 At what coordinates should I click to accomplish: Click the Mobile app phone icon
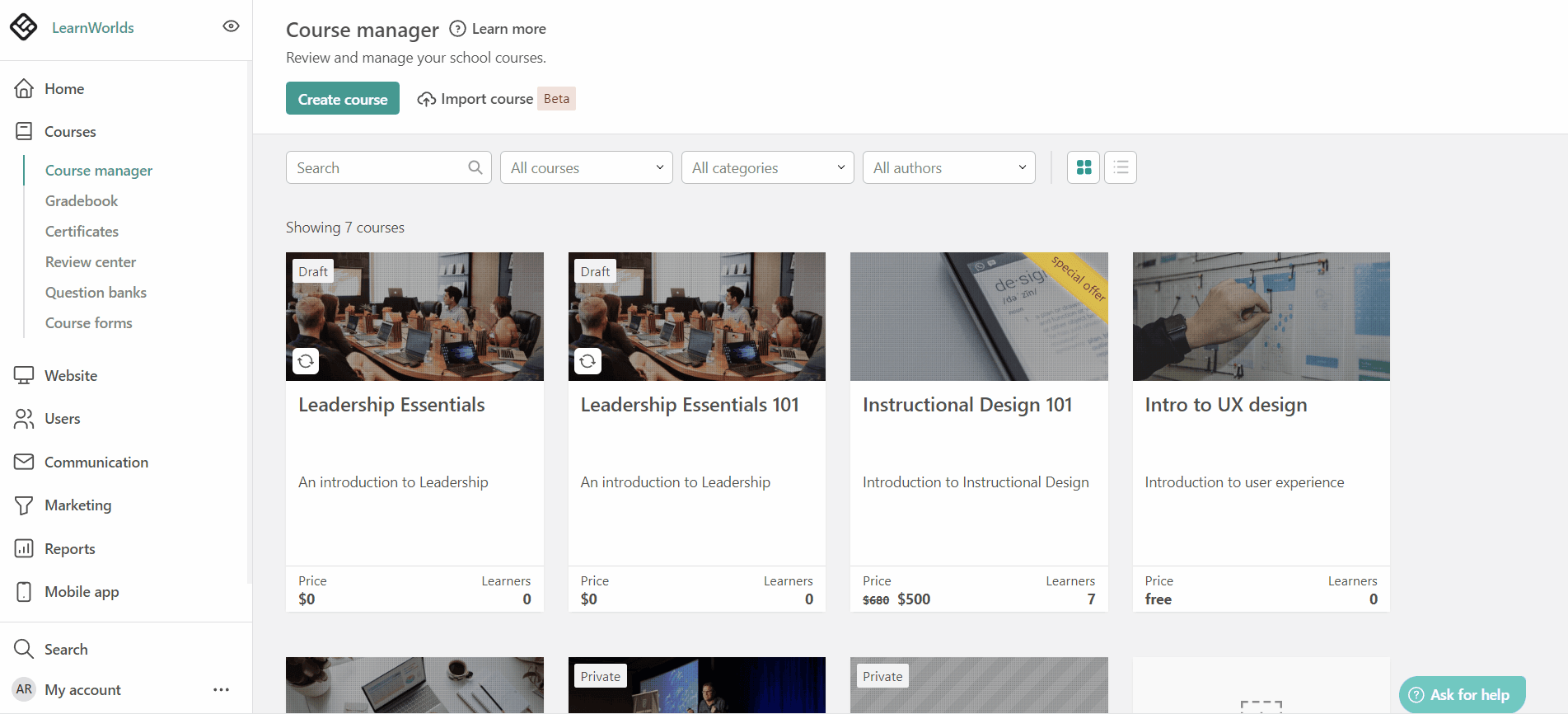tap(24, 591)
